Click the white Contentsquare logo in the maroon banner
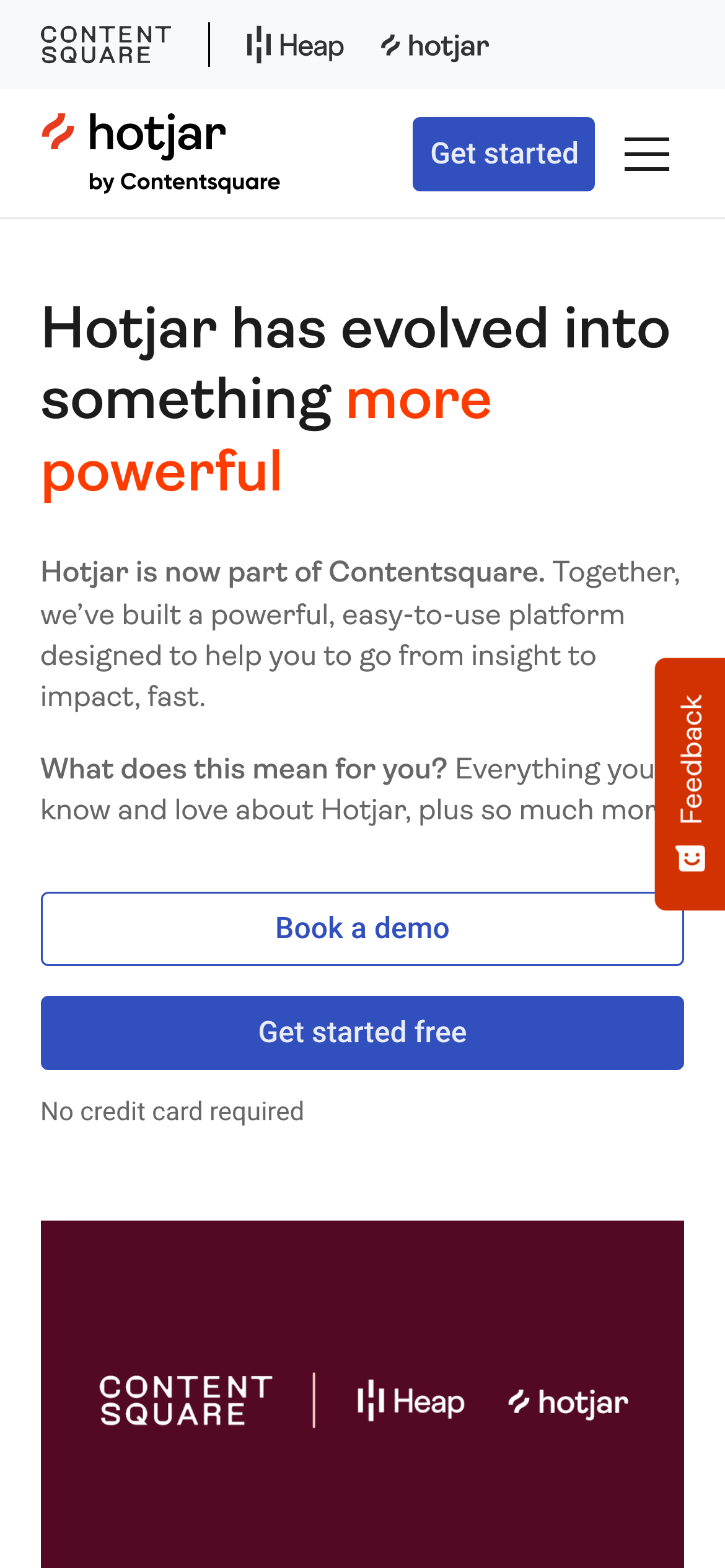The image size is (725, 1568). (x=185, y=1401)
